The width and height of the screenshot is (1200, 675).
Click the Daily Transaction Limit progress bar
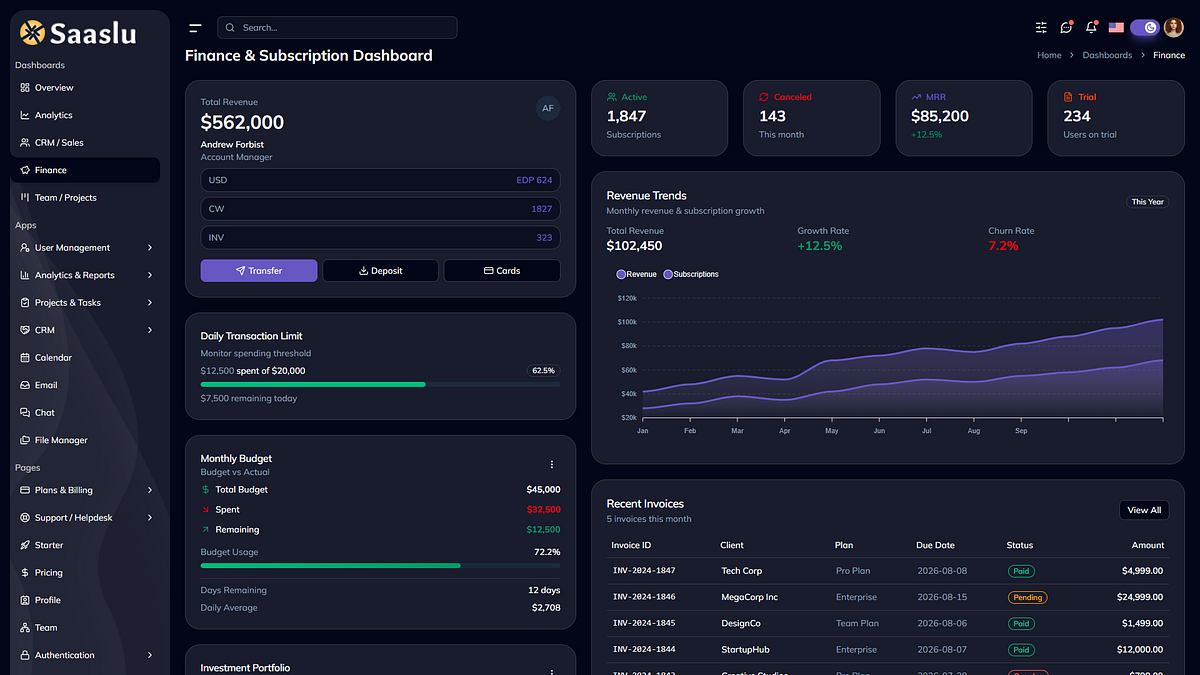(380, 384)
